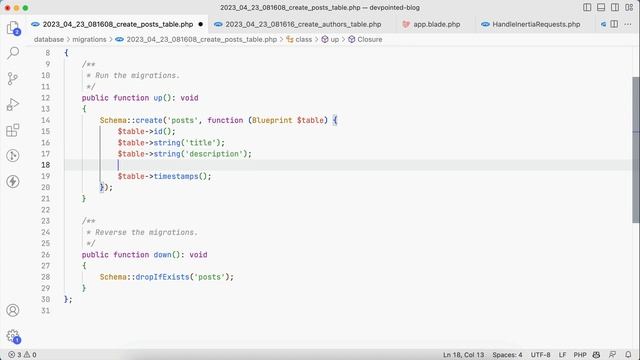This screenshot has width=640, height=360.
Task: Toggle the secondary sidebar layout icon
Action: pos(615,7)
